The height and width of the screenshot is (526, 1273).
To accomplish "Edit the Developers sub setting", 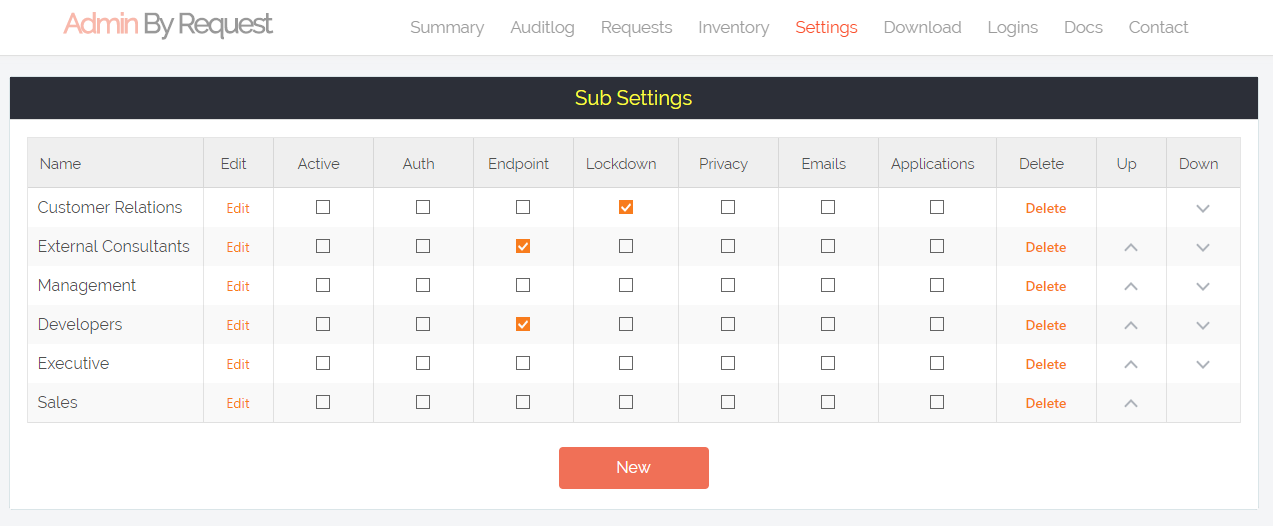I will 238,325.
